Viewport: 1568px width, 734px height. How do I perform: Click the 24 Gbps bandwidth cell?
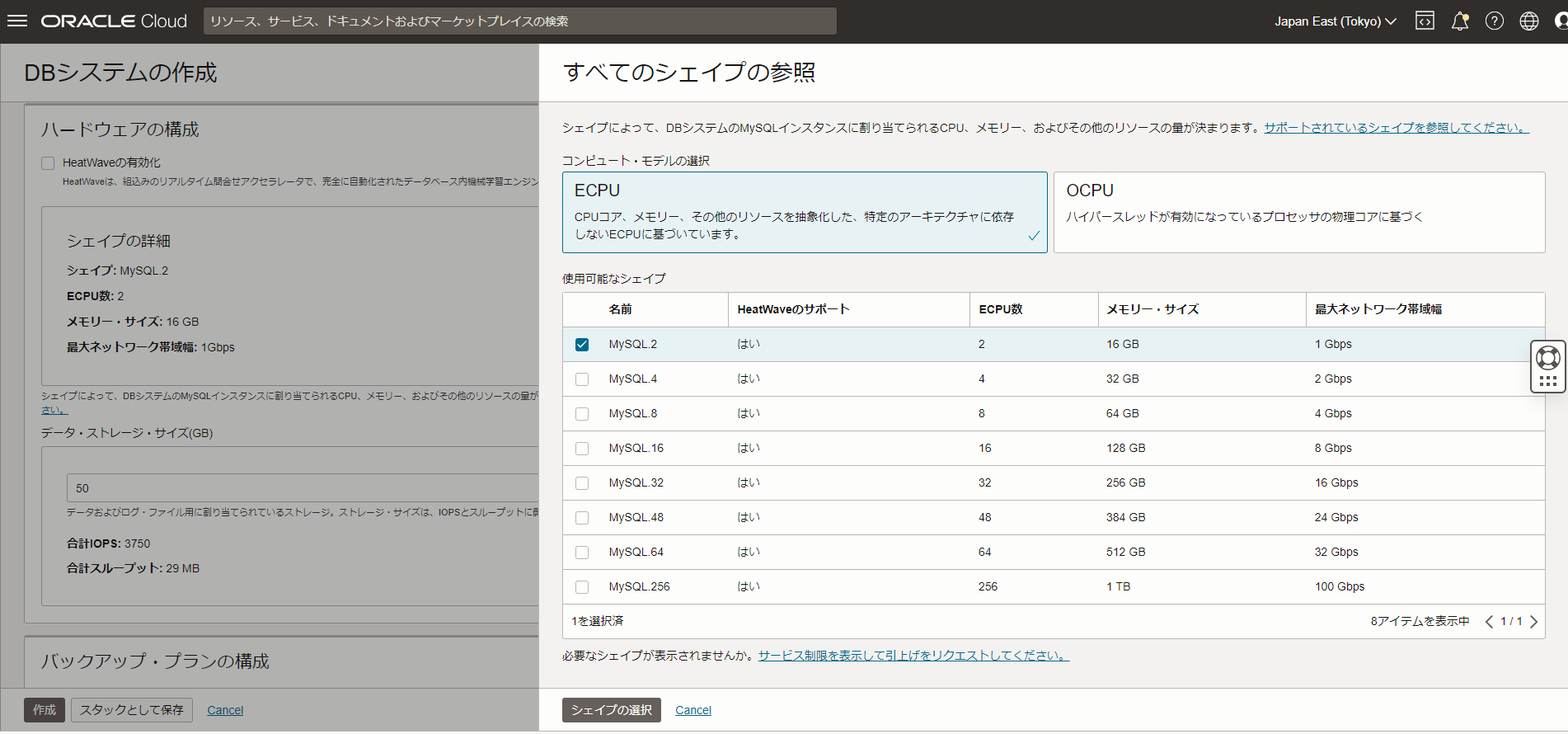[1336, 518]
